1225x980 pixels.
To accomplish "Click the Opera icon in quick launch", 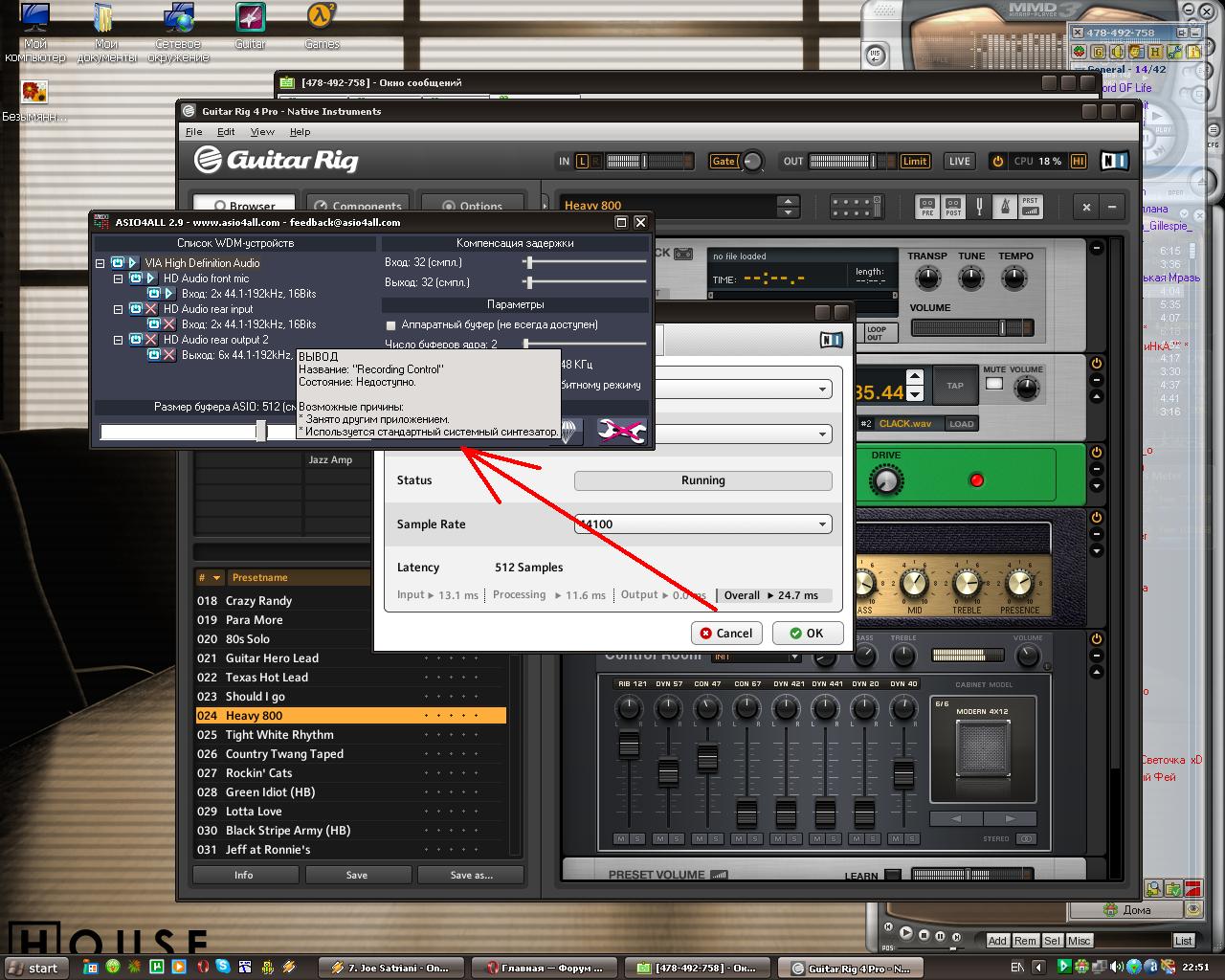I will [201, 968].
